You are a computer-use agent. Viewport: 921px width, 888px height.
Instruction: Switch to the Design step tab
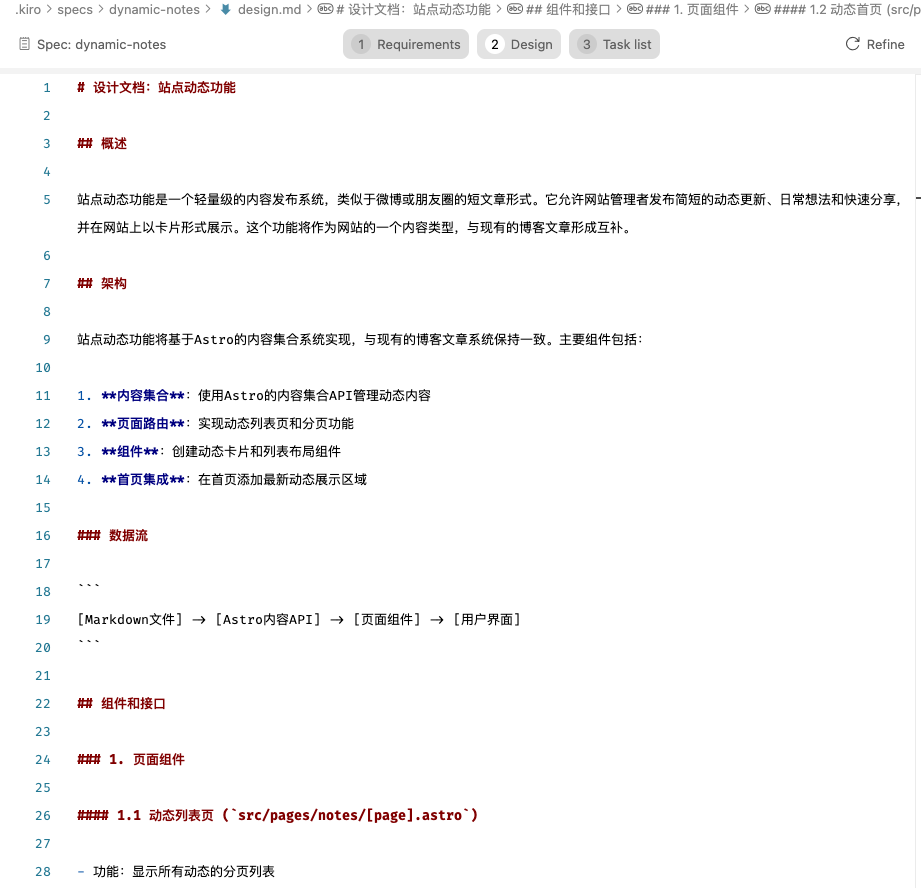click(519, 45)
